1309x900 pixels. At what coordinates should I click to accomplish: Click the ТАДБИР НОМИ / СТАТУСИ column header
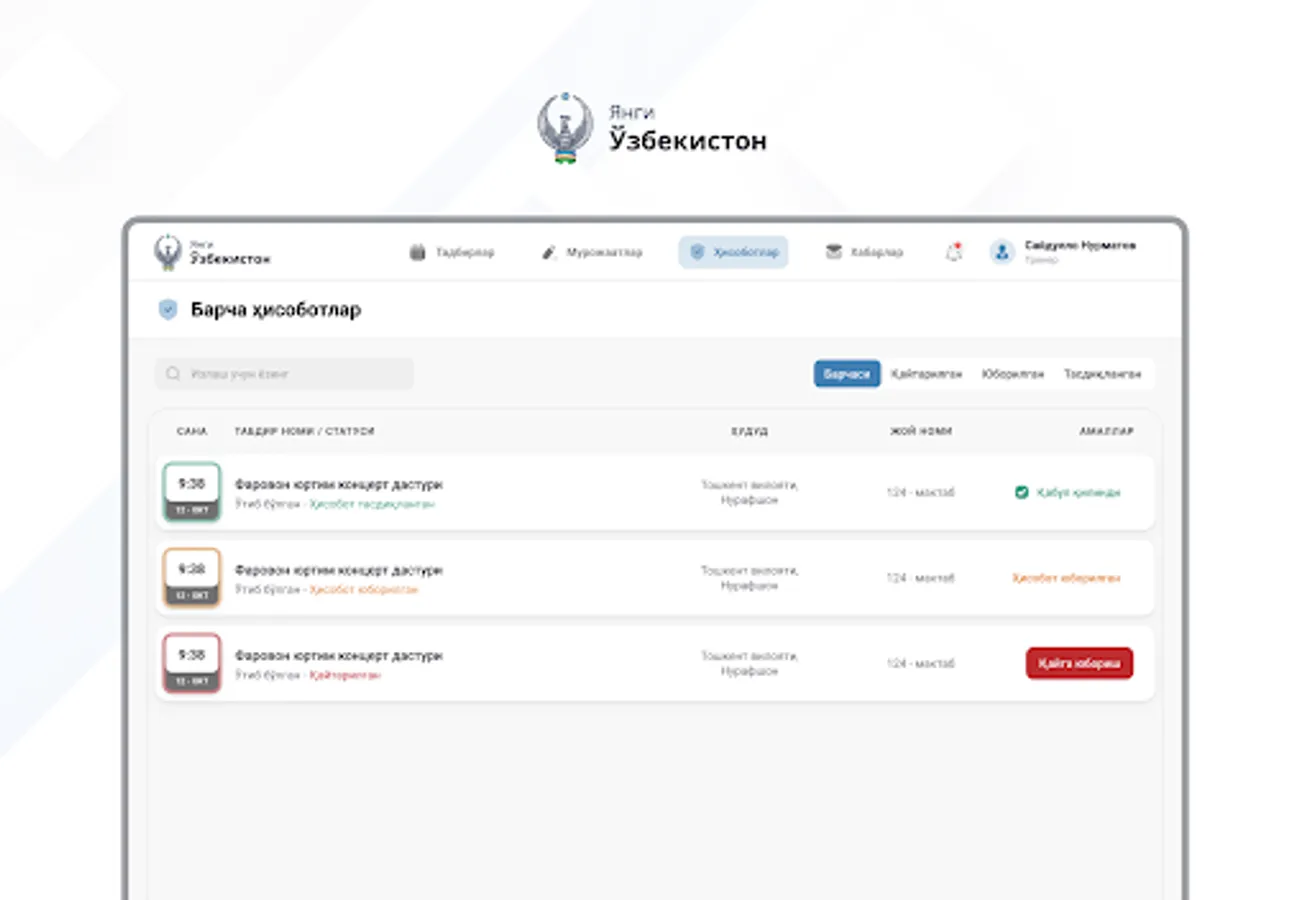304,432
